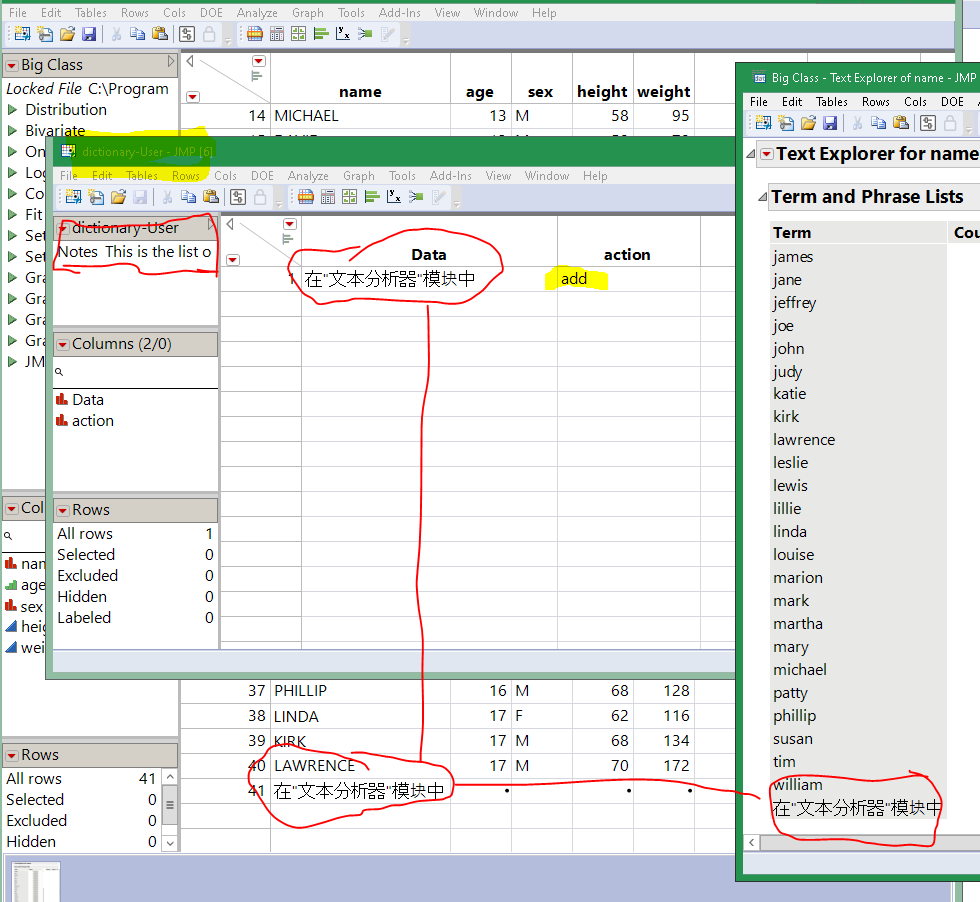Open Analyze menu in Big Class window

pyautogui.click(x=257, y=13)
